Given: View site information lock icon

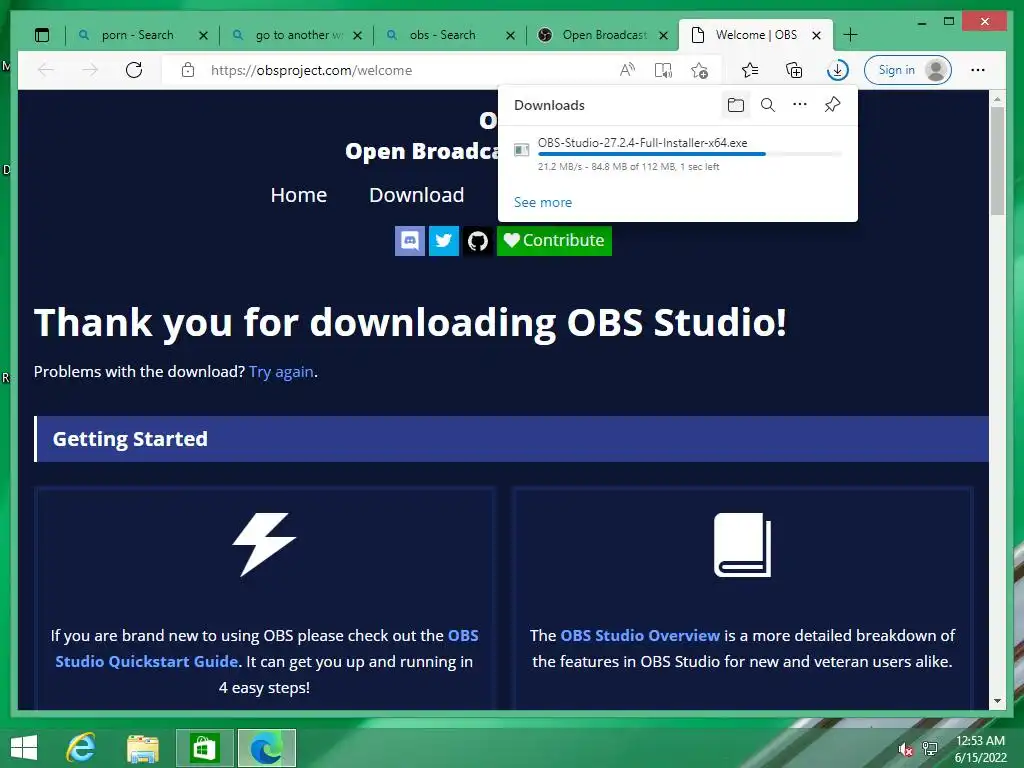Looking at the screenshot, I should [x=188, y=70].
